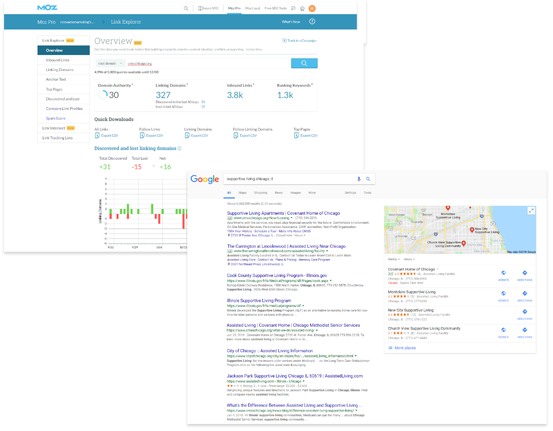This screenshot has height=431, width=553.
Task: Click Export CSV icon under Follow Links
Action: (x=142, y=135)
